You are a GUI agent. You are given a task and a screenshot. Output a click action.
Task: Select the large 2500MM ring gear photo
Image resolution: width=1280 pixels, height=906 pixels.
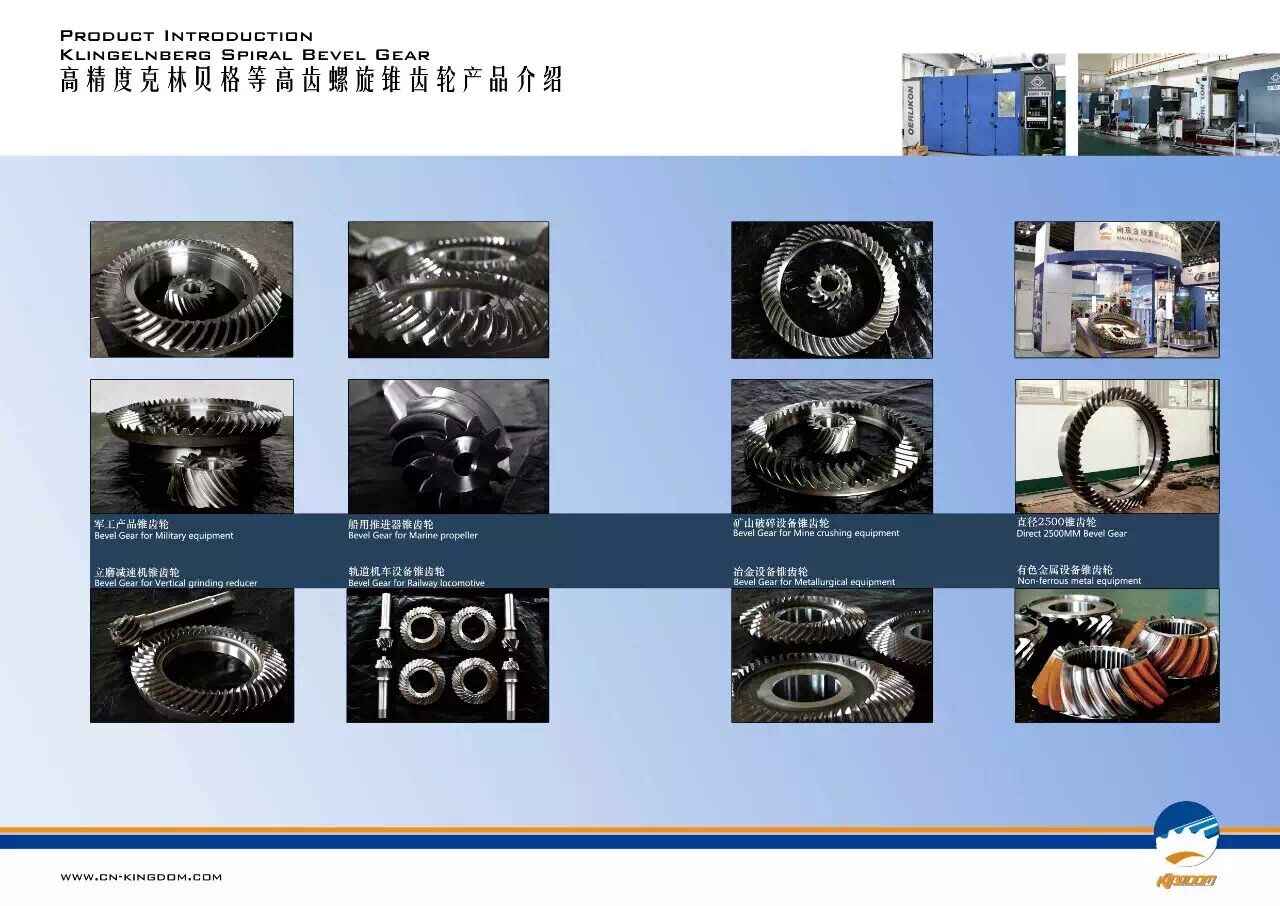coord(1116,446)
